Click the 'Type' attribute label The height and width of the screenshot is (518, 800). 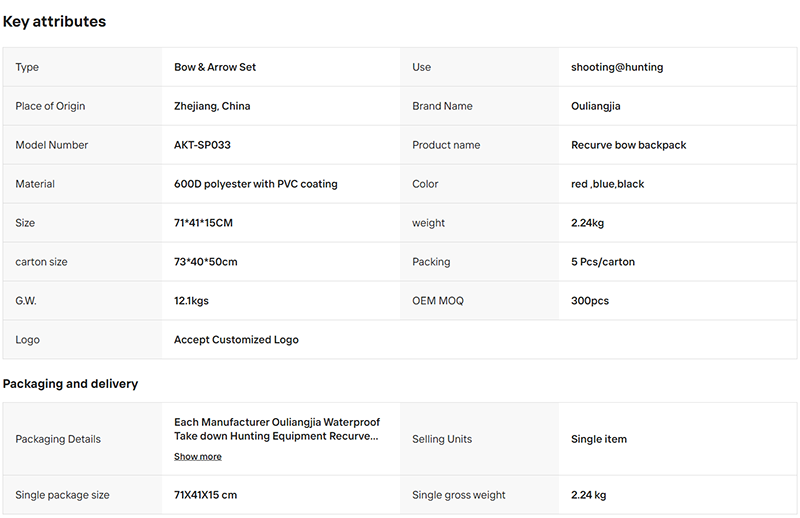click(x=27, y=67)
